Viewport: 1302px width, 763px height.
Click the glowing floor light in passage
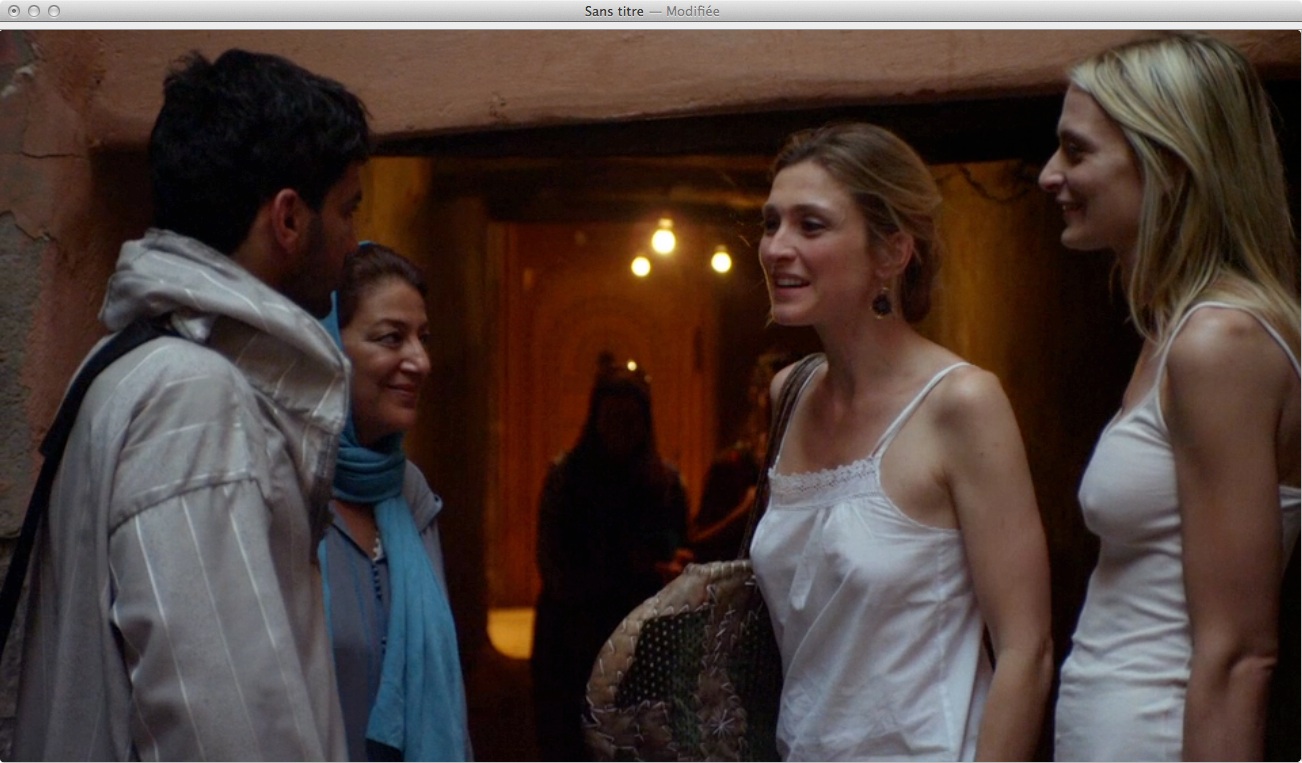tap(511, 632)
